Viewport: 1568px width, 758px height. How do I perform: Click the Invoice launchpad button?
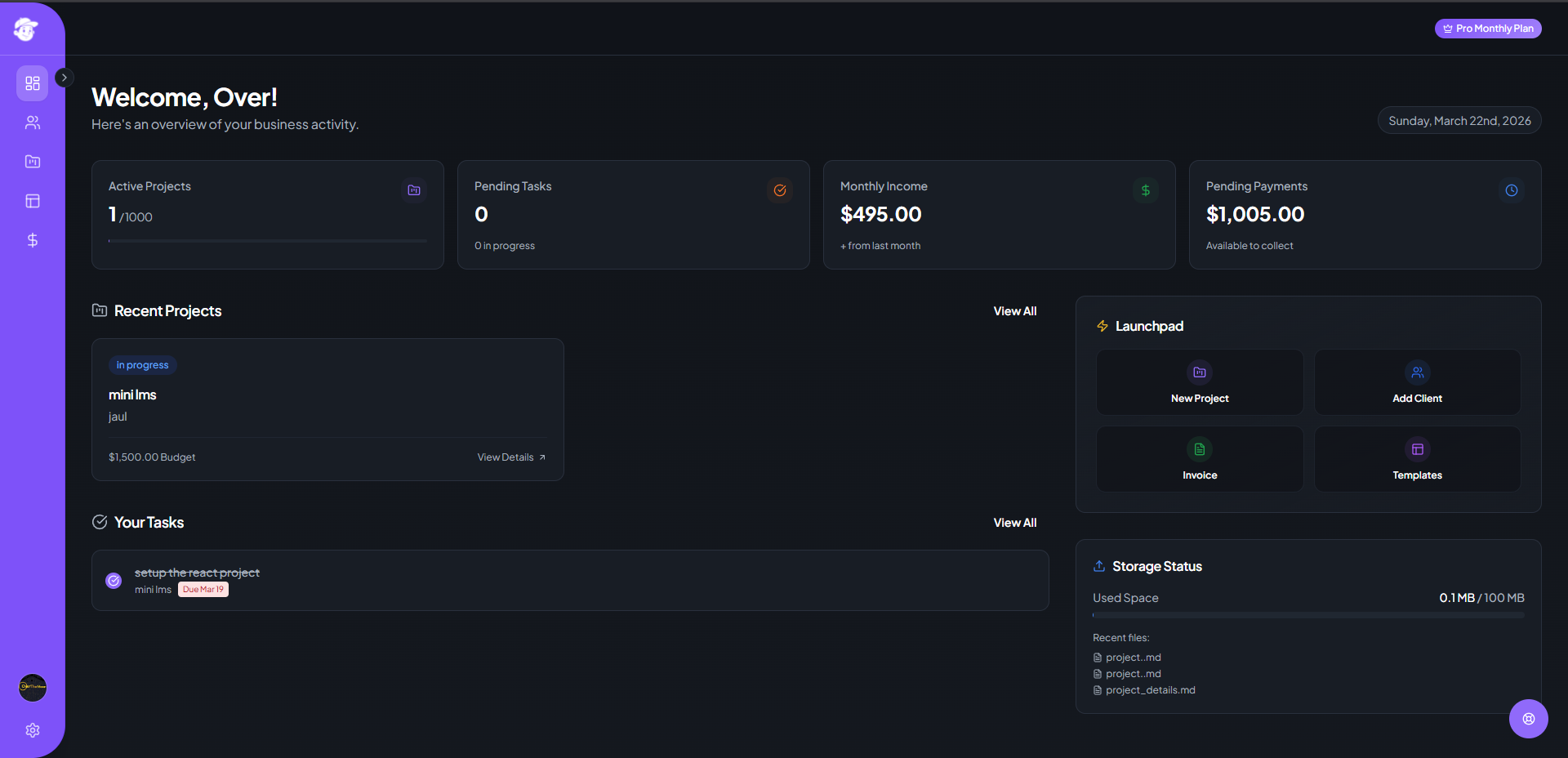click(1200, 459)
